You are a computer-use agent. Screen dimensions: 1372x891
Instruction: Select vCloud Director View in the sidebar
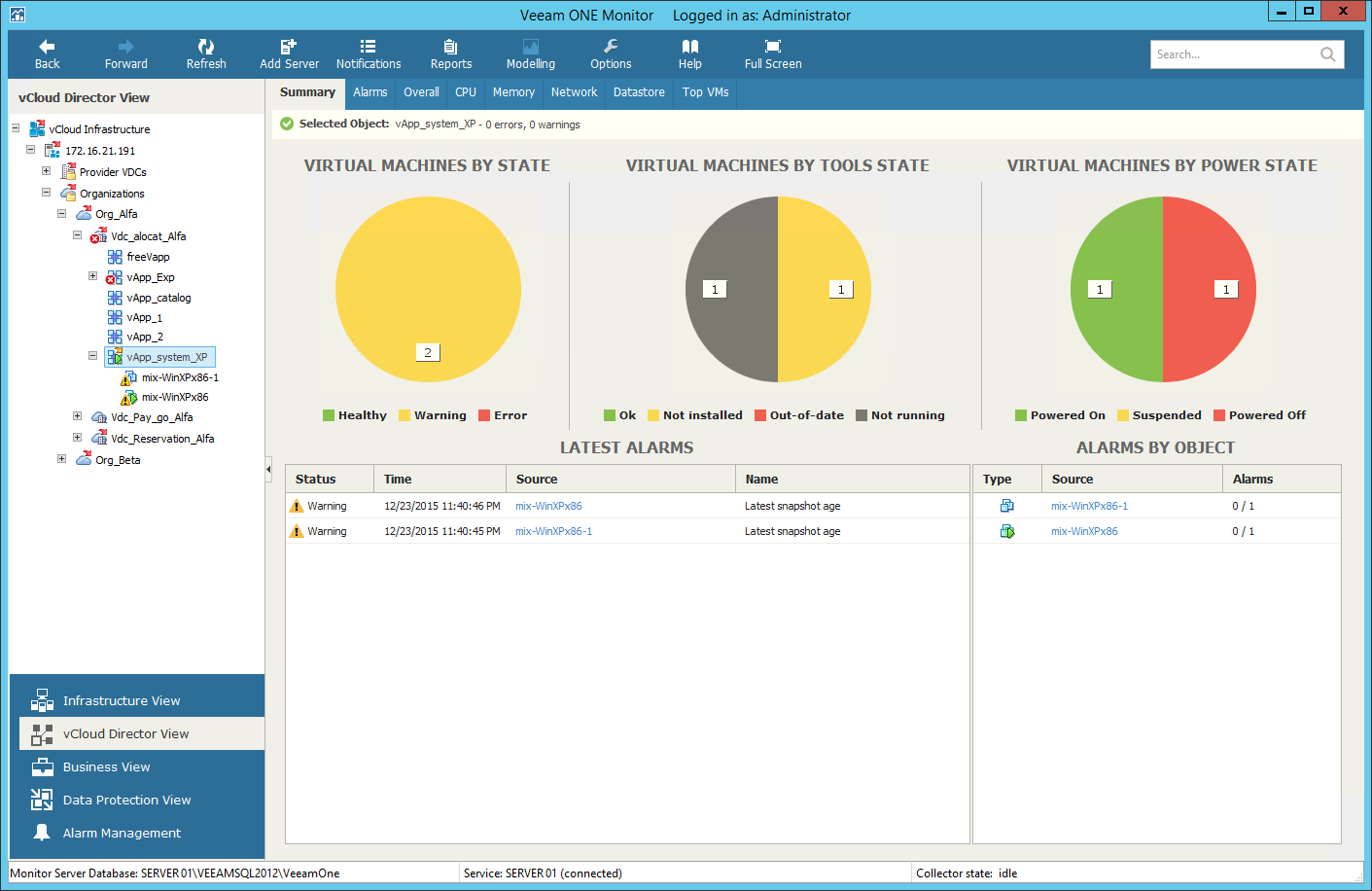click(142, 733)
